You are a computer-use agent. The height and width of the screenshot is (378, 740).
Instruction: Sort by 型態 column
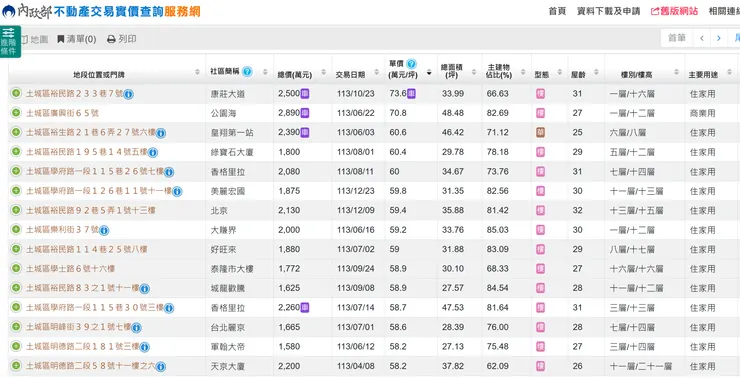560,72
